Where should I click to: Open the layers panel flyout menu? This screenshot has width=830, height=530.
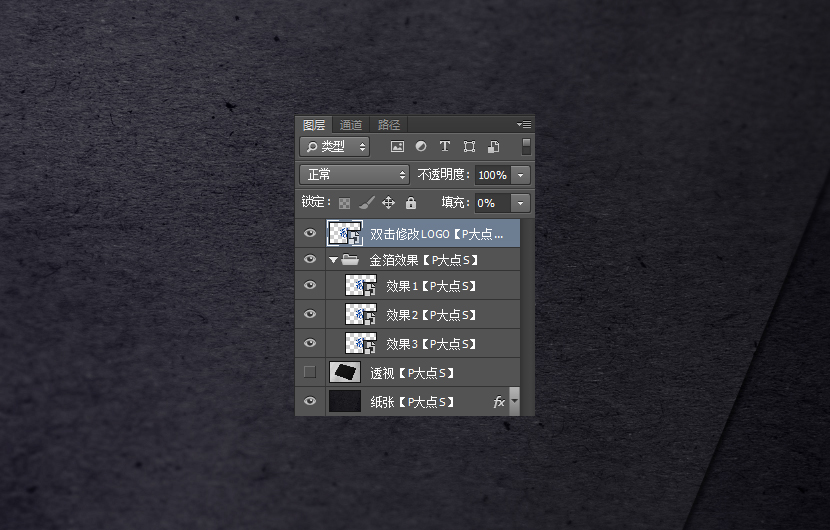coord(524,124)
